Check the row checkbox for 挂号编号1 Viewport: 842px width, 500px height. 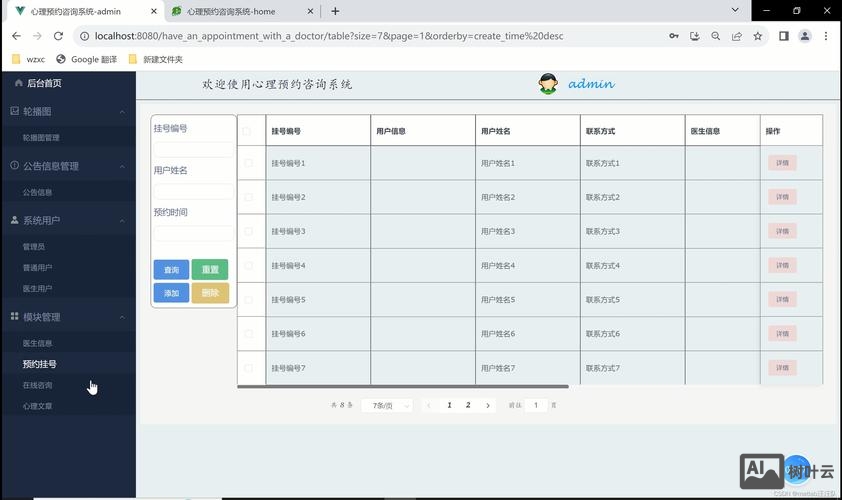click(248, 163)
